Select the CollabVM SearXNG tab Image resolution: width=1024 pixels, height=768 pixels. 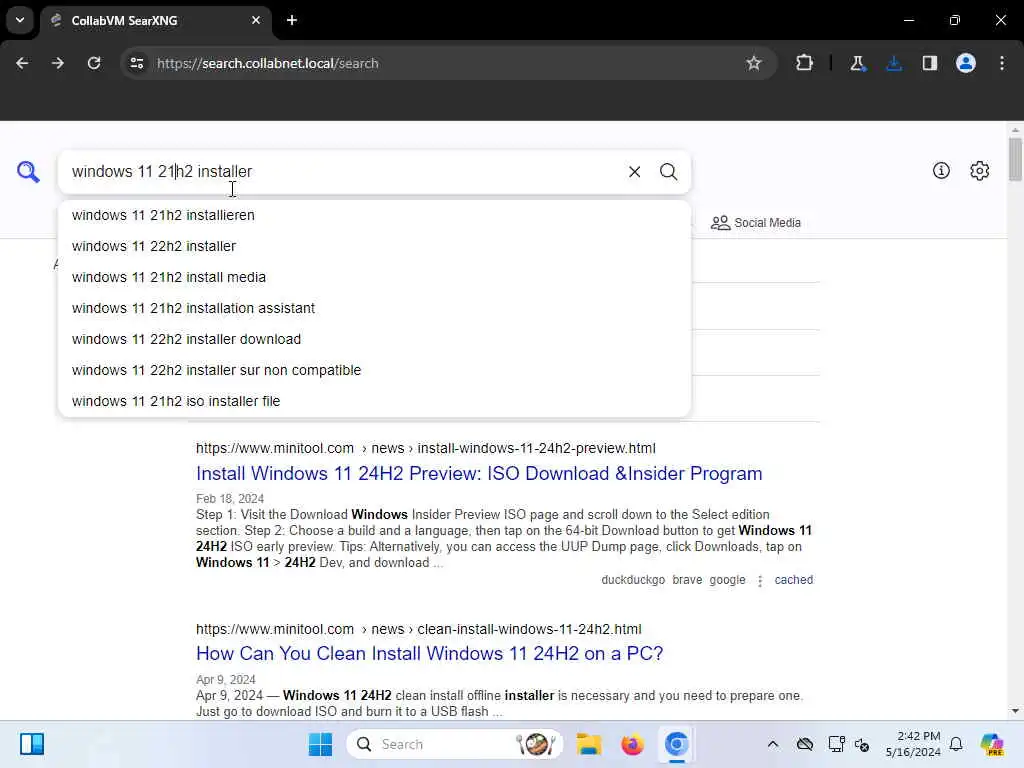tap(155, 20)
